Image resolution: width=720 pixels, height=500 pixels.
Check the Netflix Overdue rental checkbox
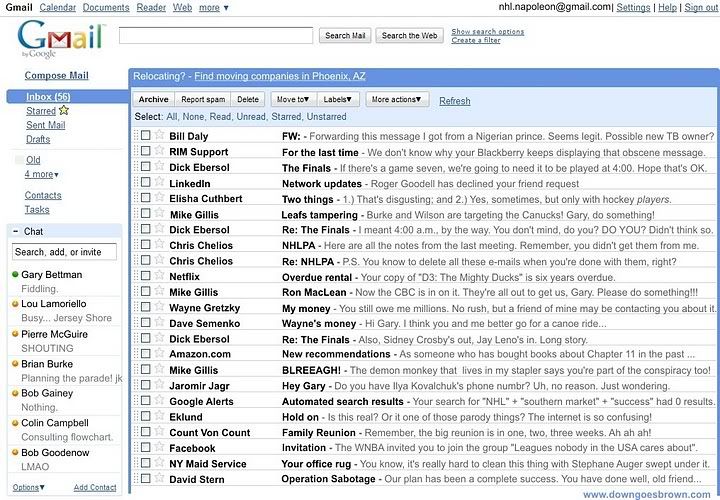coord(146,275)
